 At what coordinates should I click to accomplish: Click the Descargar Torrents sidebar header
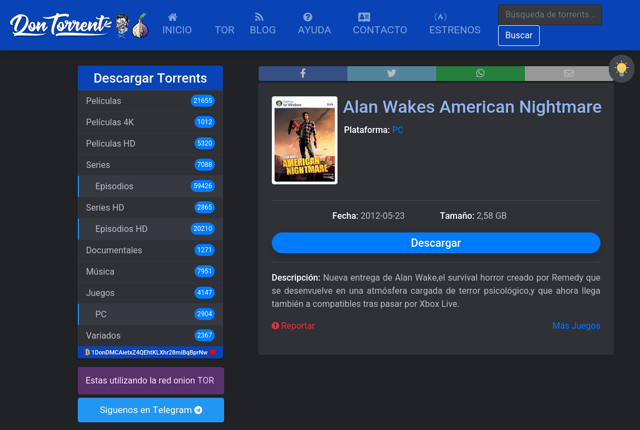[150, 78]
